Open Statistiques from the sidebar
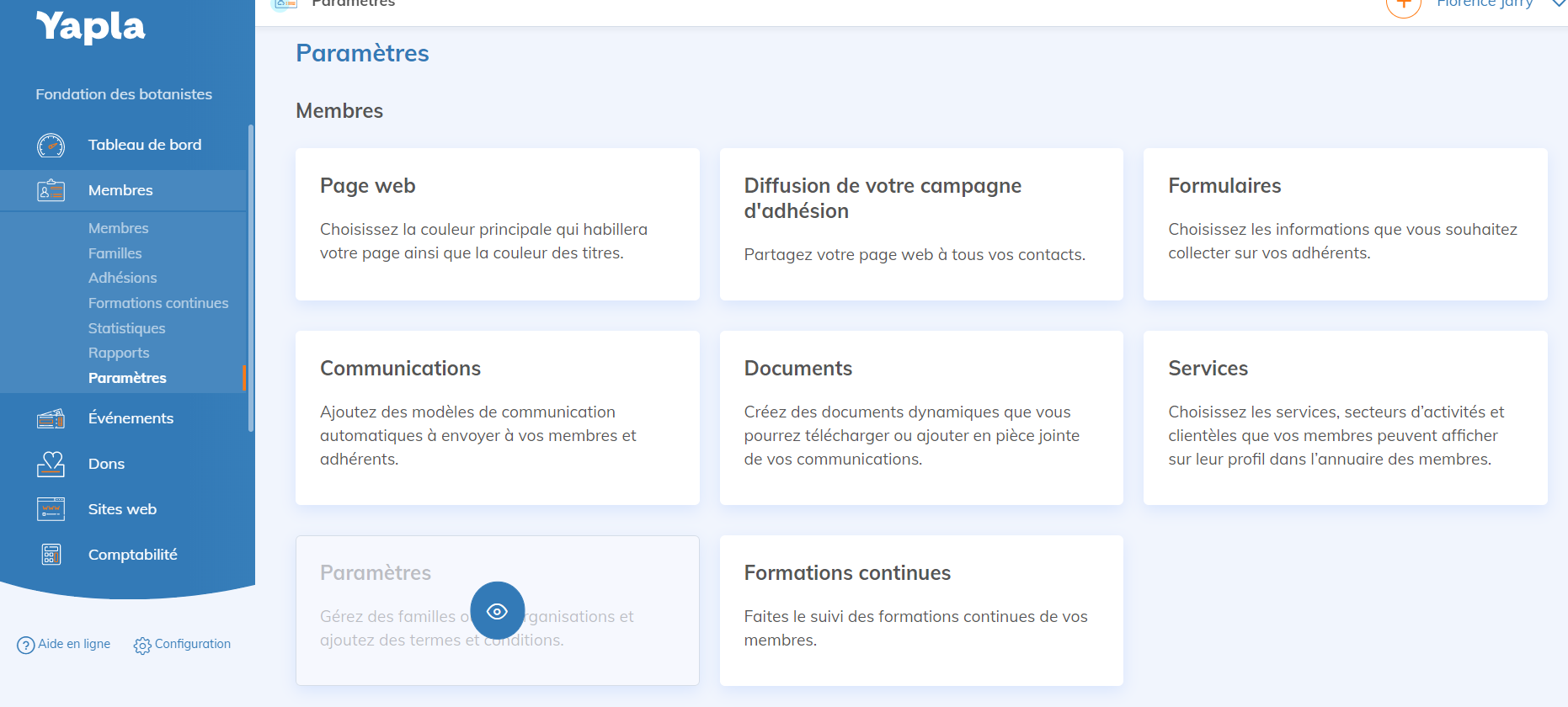1568x707 pixels. point(126,328)
